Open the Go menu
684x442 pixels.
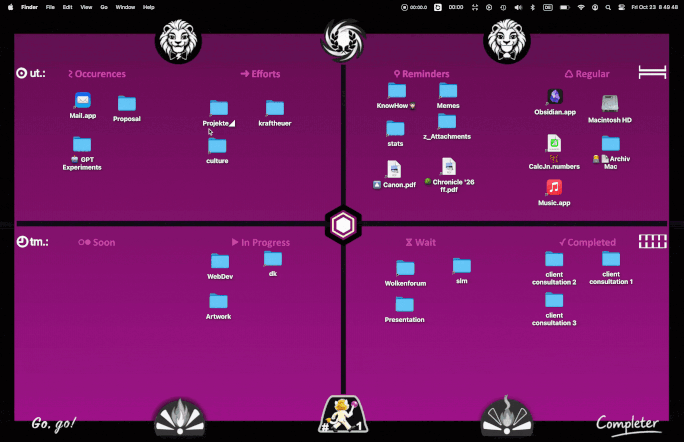point(104,7)
